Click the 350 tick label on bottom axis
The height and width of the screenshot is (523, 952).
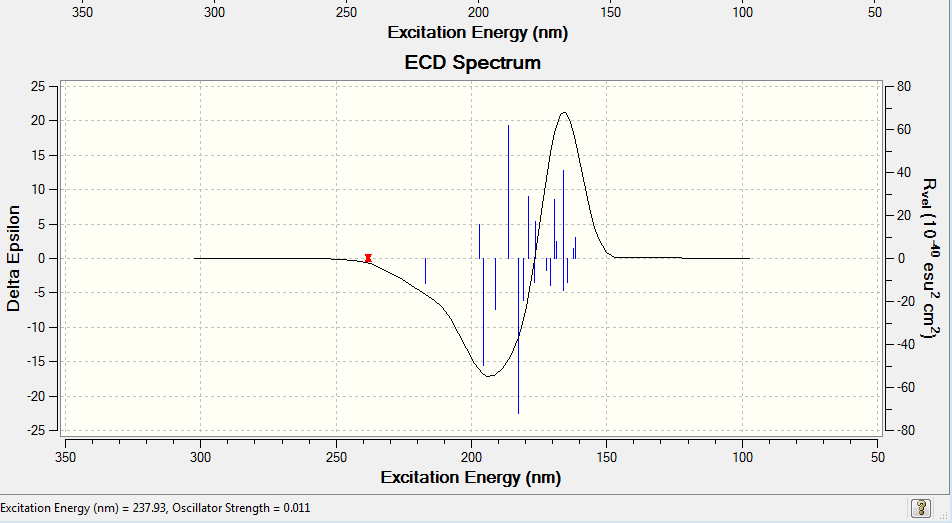point(66,457)
